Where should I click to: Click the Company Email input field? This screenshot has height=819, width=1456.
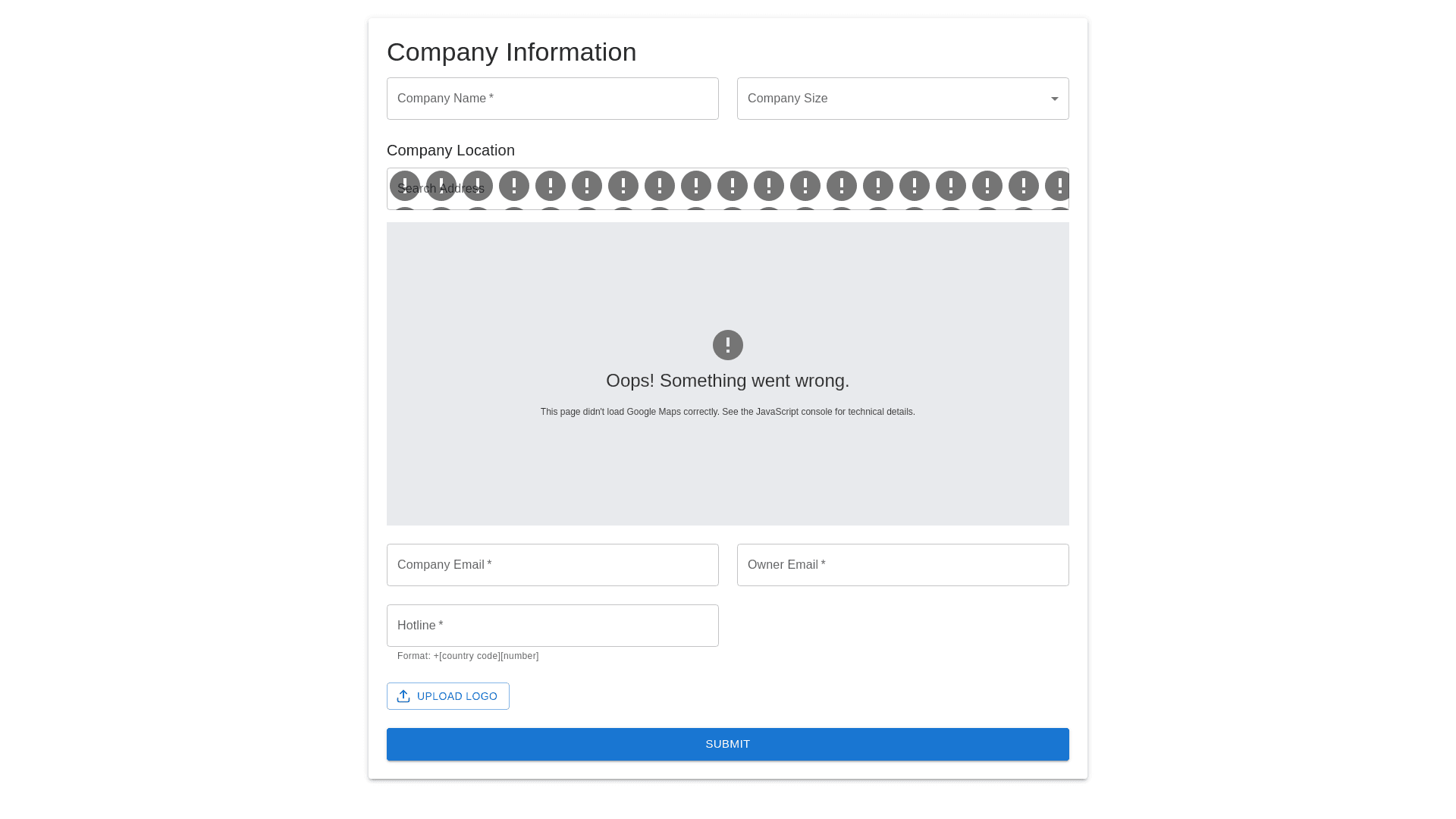tap(552, 565)
